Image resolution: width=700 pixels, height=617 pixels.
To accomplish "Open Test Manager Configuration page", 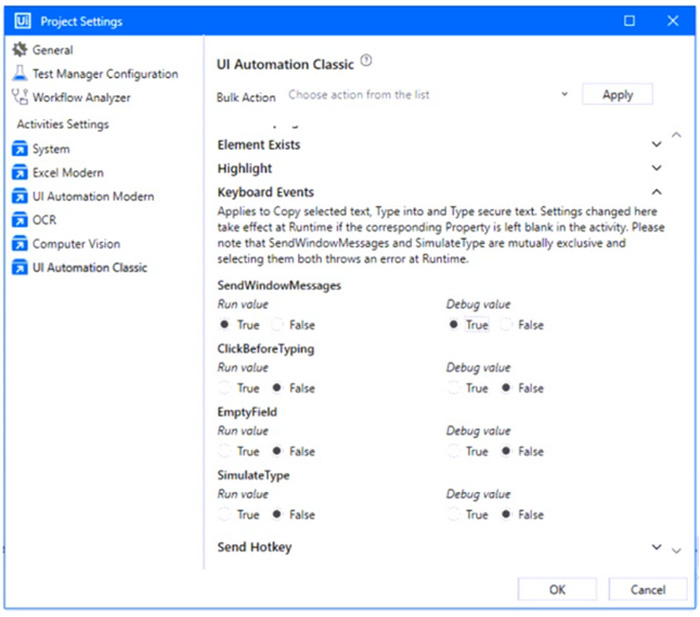I will tap(105, 74).
